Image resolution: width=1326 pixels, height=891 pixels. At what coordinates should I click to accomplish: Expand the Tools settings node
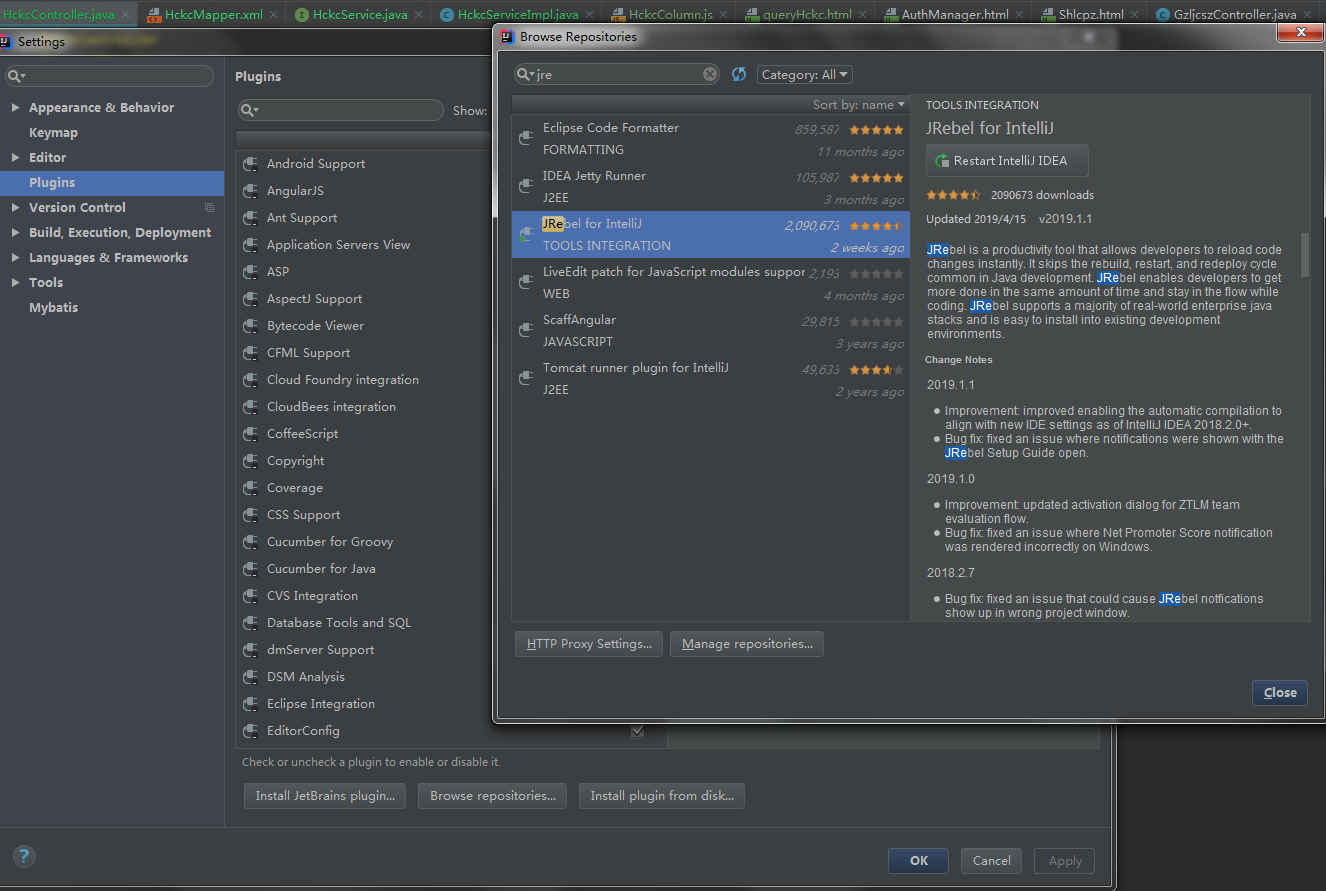(x=15, y=283)
